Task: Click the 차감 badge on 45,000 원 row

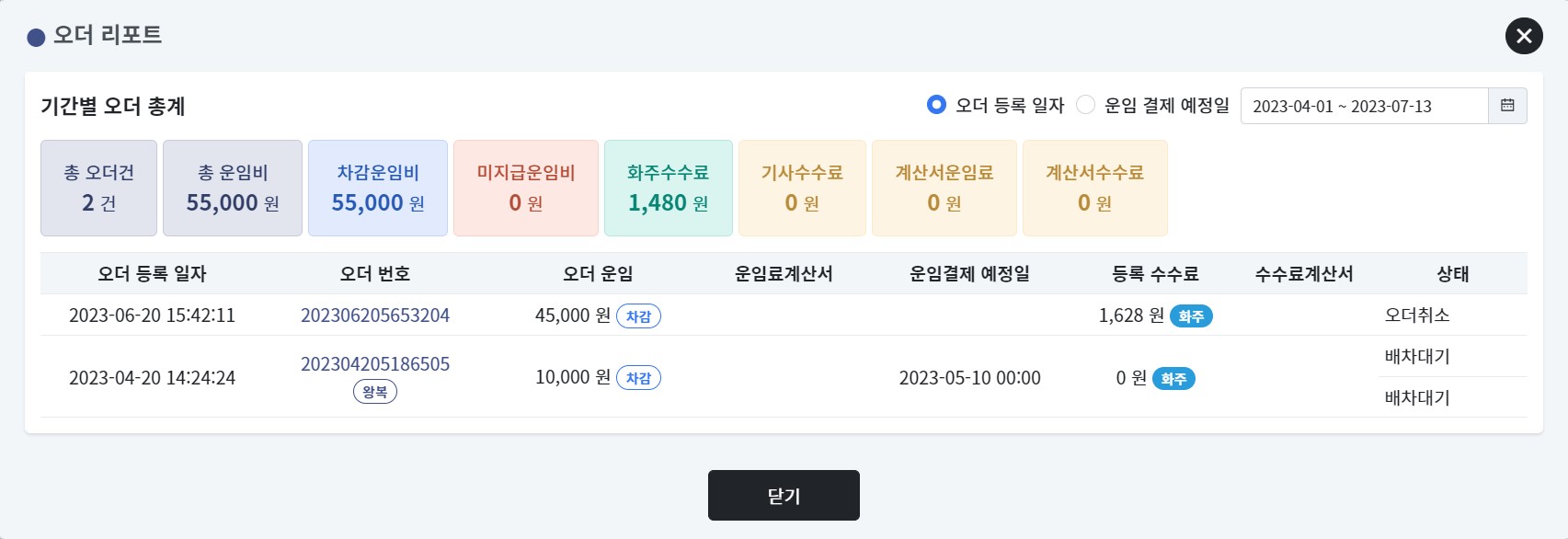Action: (638, 316)
